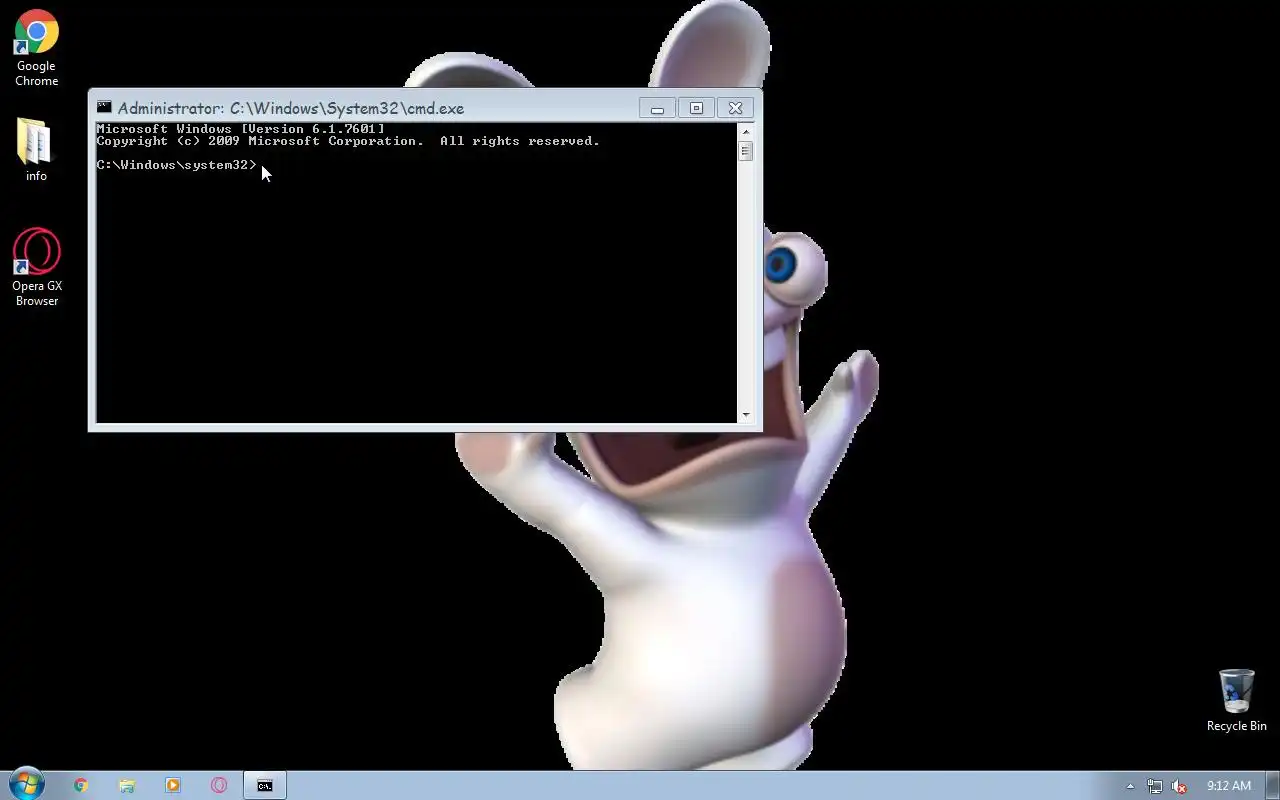
Task: Click the cmd.exe title bar system icon
Action: pyautogui.click(x=104, y=107)
